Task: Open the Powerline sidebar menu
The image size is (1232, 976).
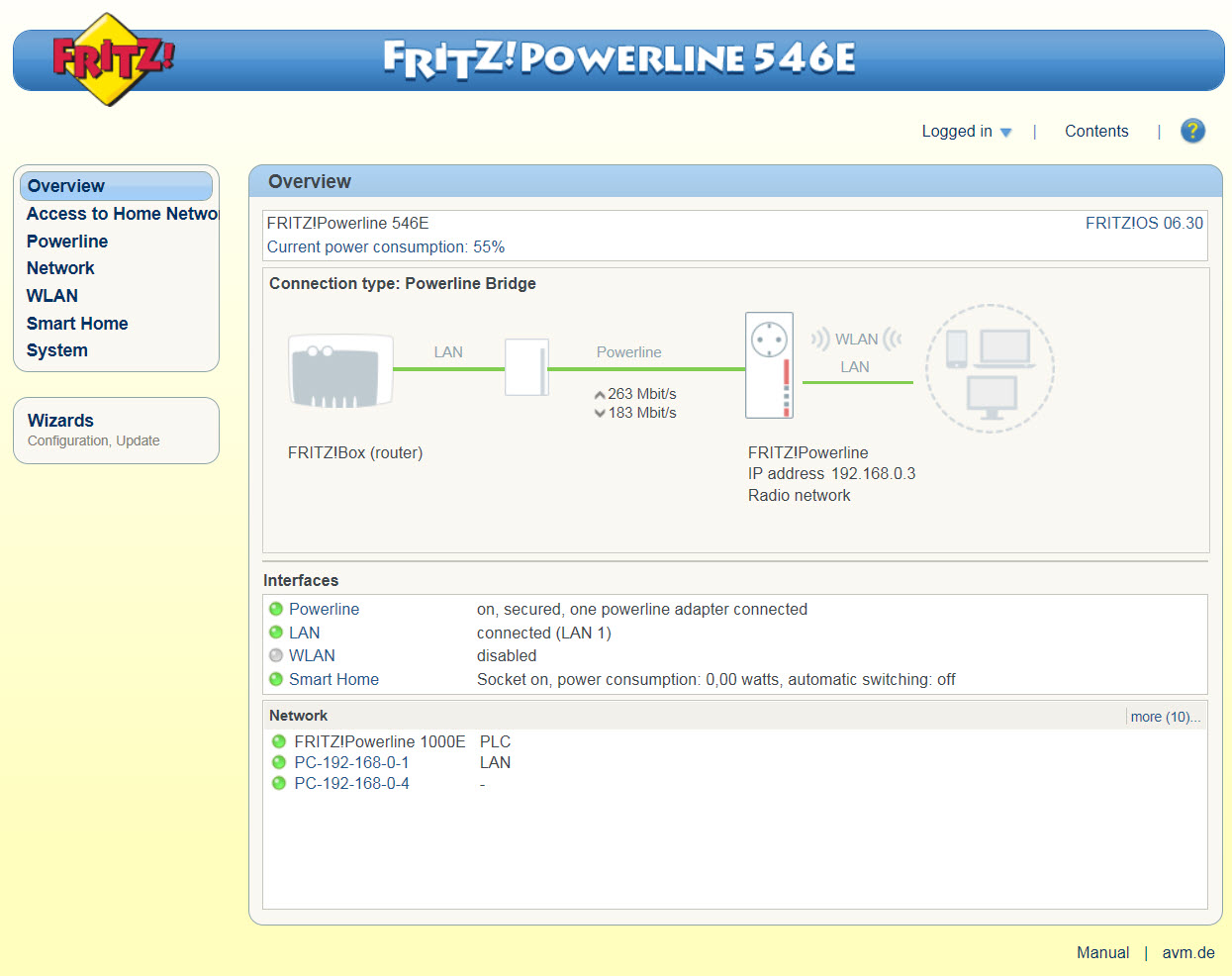Action: [67, 242]
